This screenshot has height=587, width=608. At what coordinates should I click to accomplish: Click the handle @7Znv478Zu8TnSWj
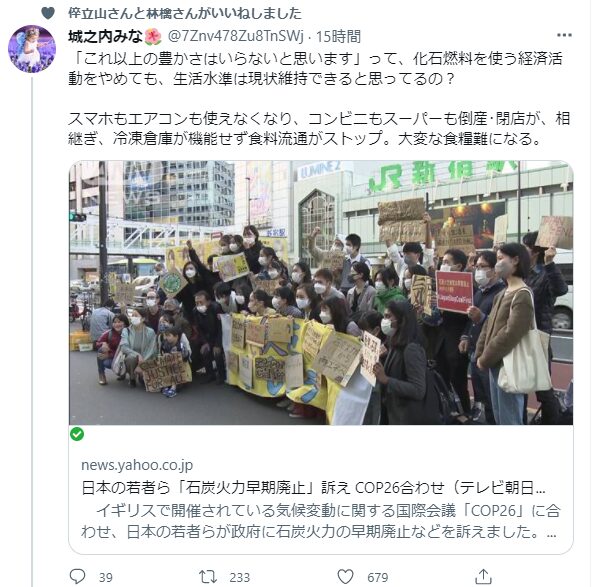click(236, 36)
